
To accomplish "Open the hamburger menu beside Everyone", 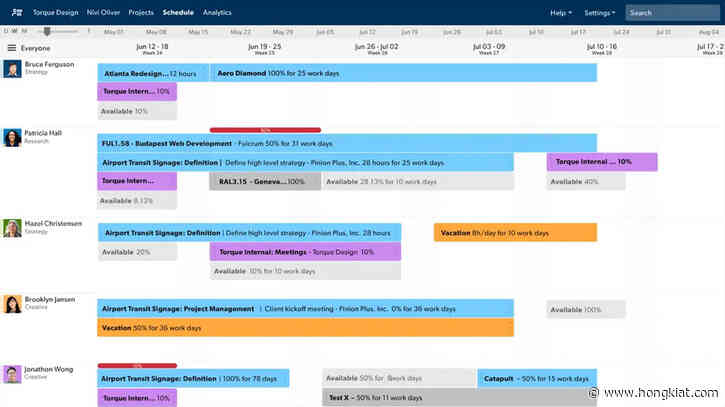I will tap(12, 48).
